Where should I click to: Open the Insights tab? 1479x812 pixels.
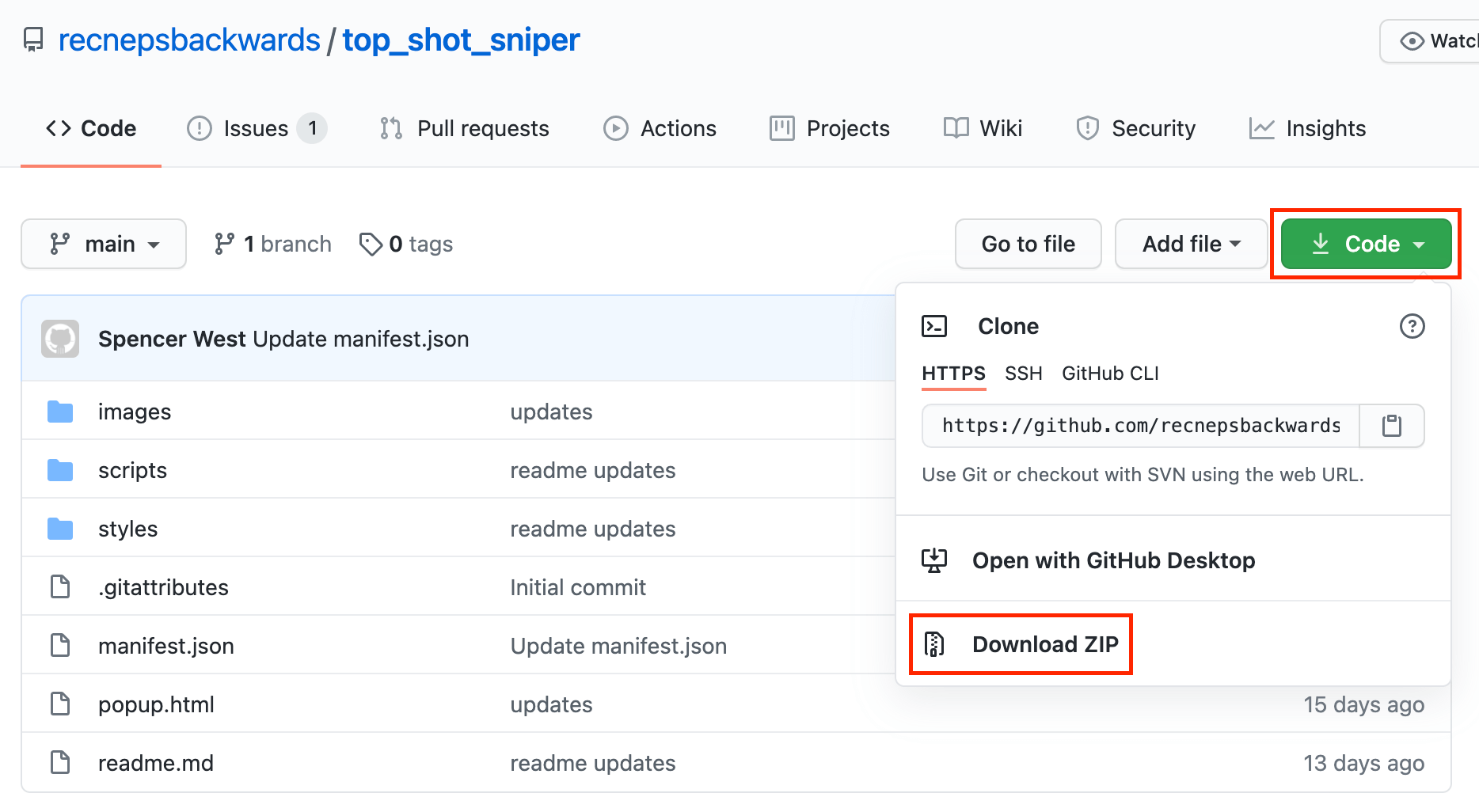pyautogui.click(x=1307, y=128)
